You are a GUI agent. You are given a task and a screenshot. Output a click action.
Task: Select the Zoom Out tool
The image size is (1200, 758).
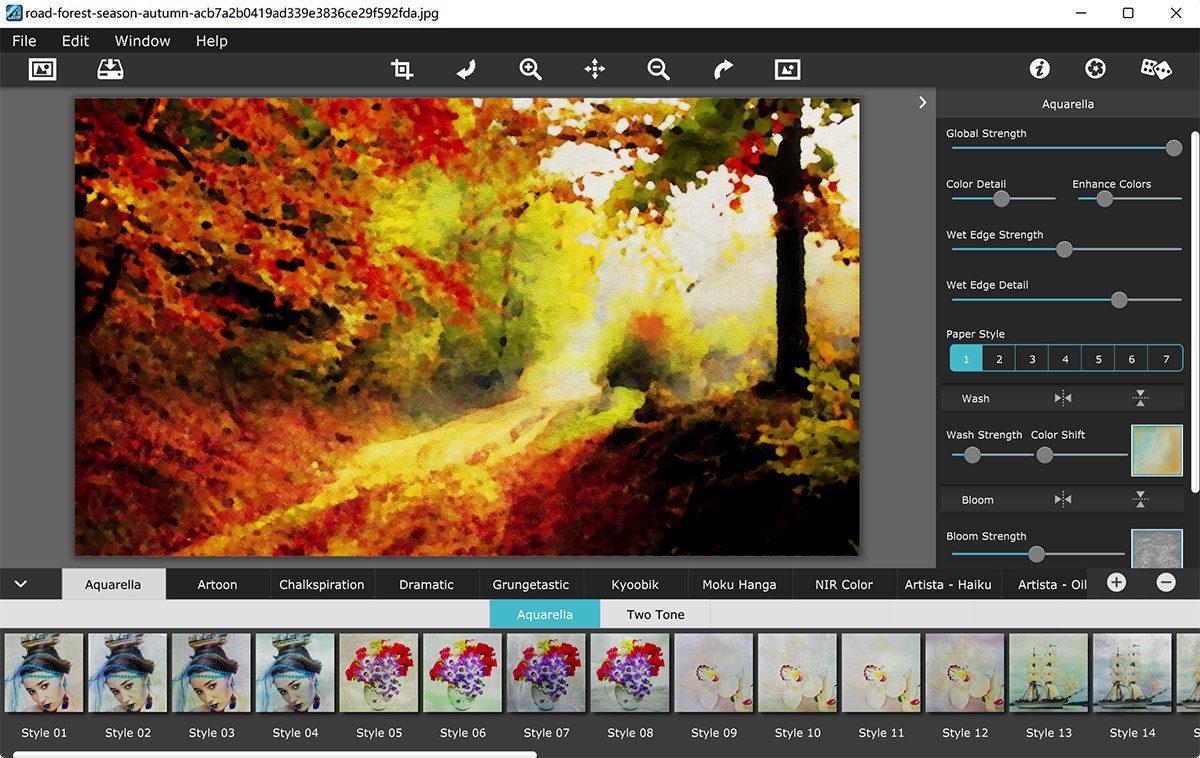coord(658,69)
